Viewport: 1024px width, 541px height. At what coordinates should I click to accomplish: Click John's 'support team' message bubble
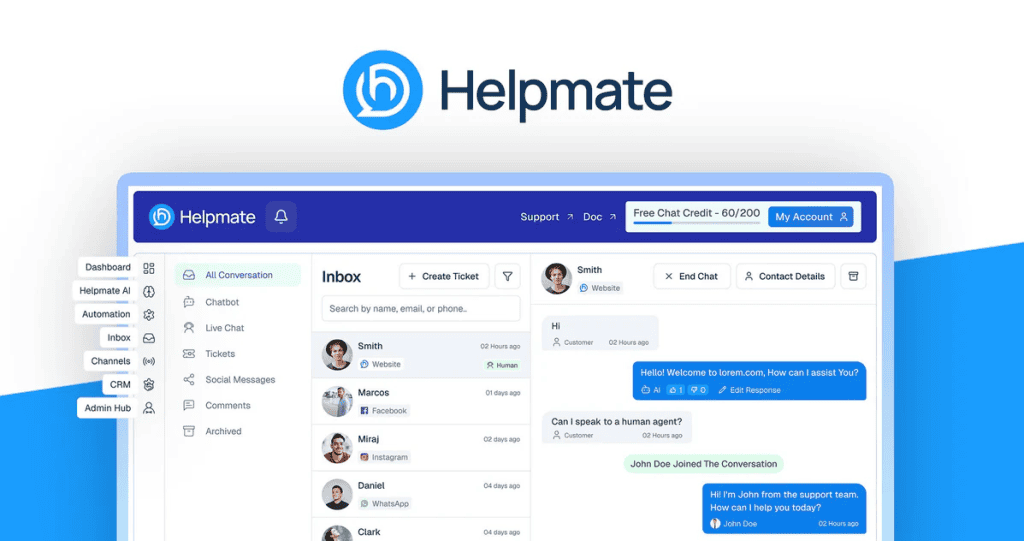point(784,508)
